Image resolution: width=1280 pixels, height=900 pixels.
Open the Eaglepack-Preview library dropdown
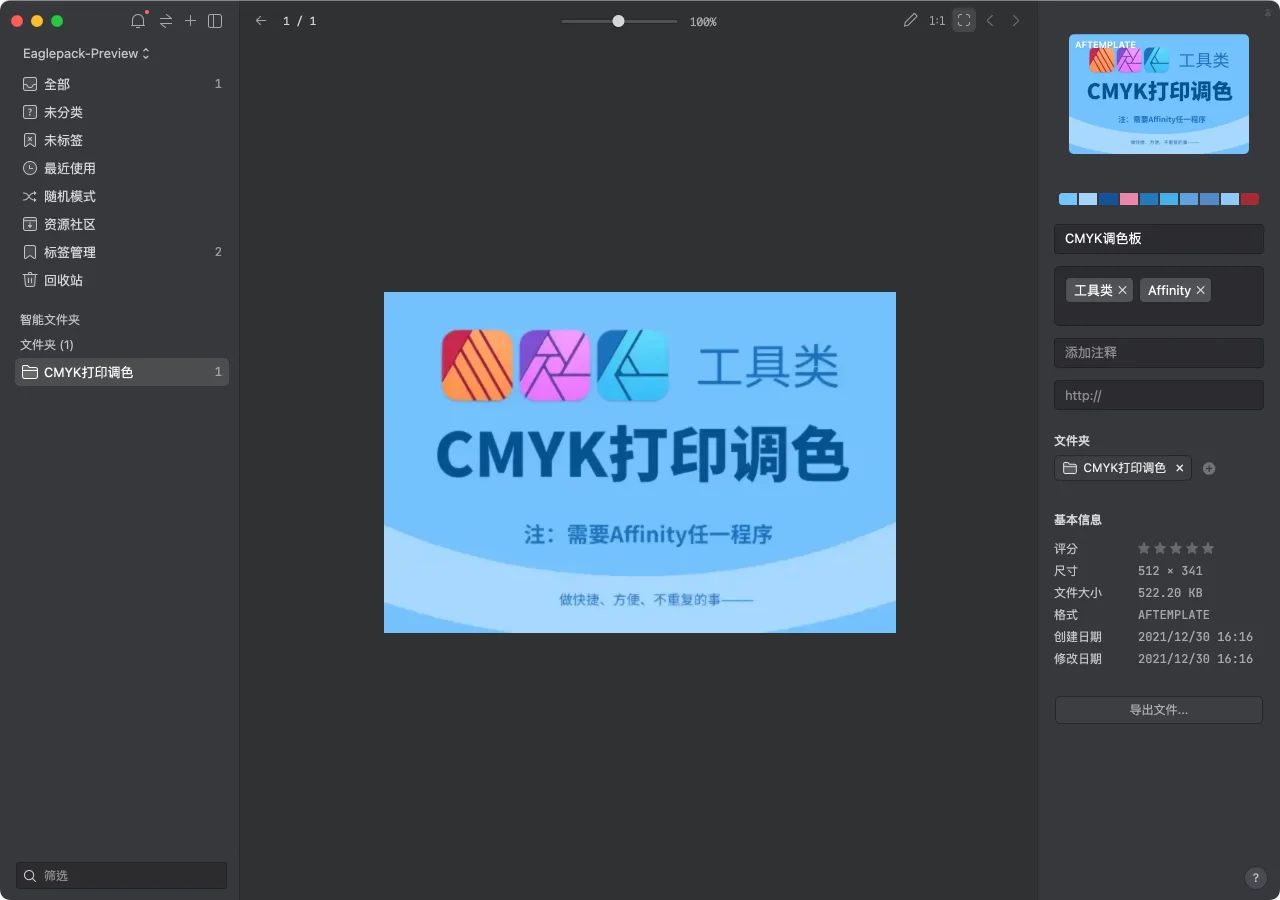click(x=87, y=53)
